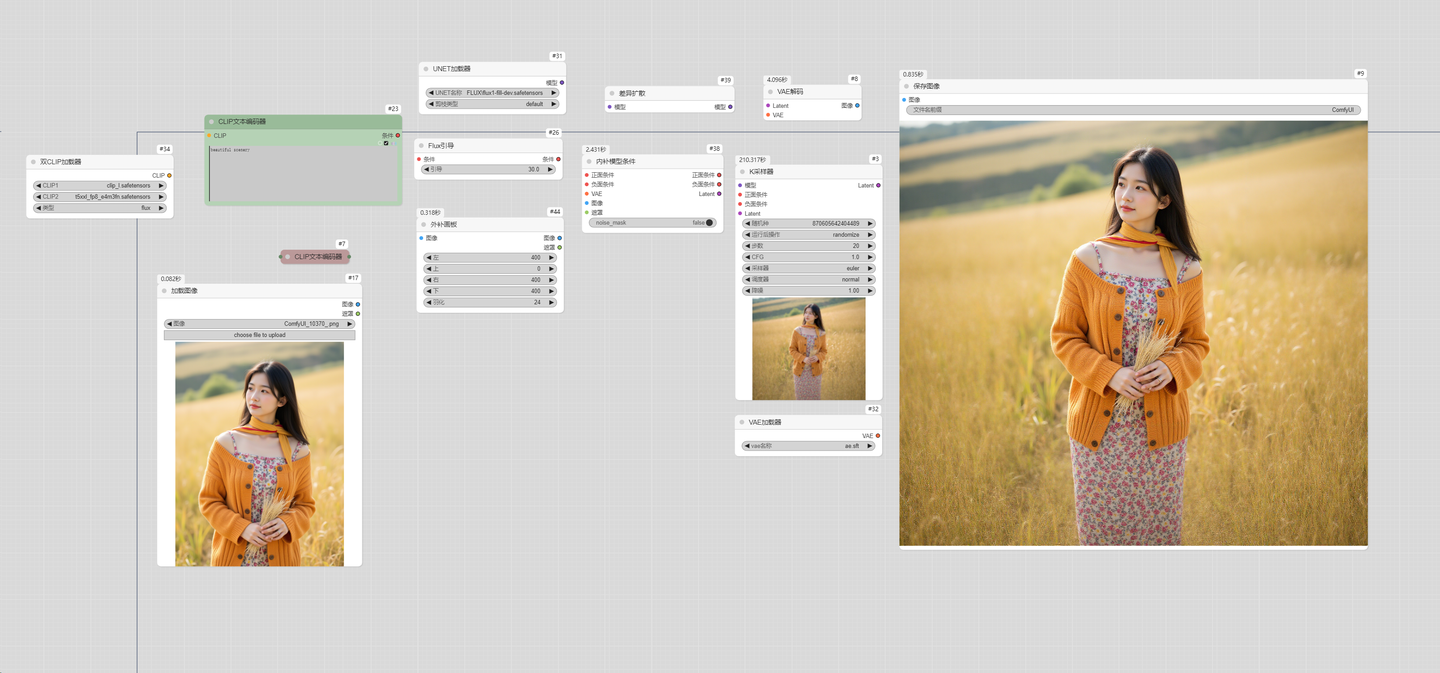This screenshot has width=1440, height=673.
Task: Open the 采样器 euler dropdown
Action: (x=809, y=269)
